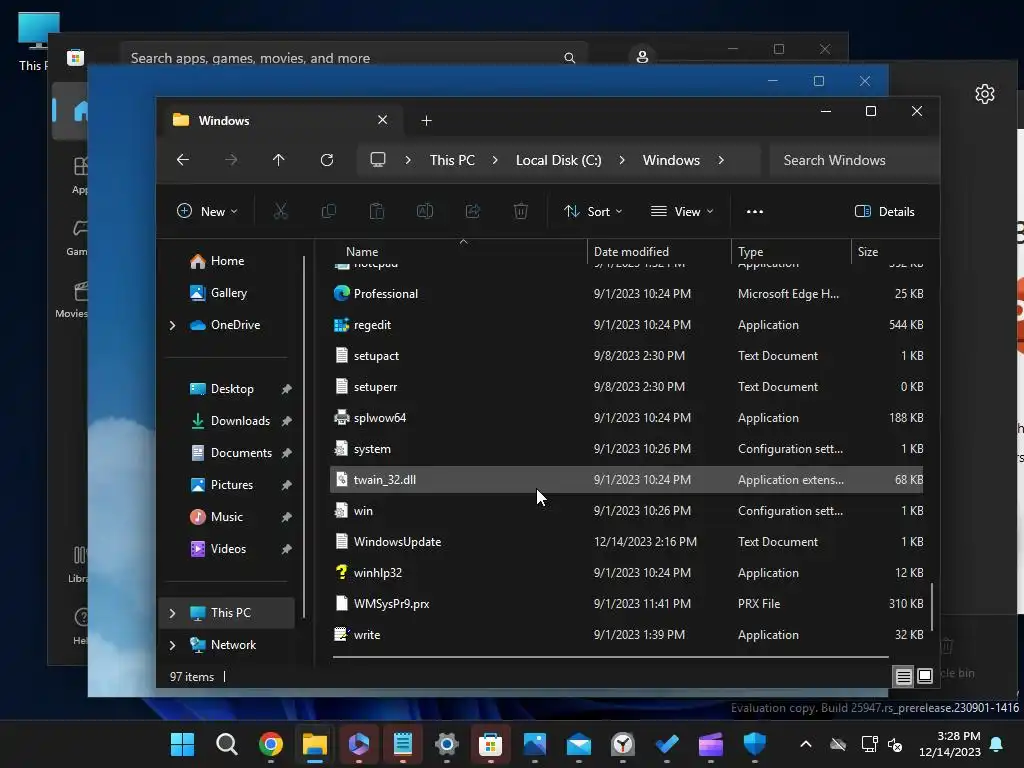Select the regedit file row

(627, 325)
